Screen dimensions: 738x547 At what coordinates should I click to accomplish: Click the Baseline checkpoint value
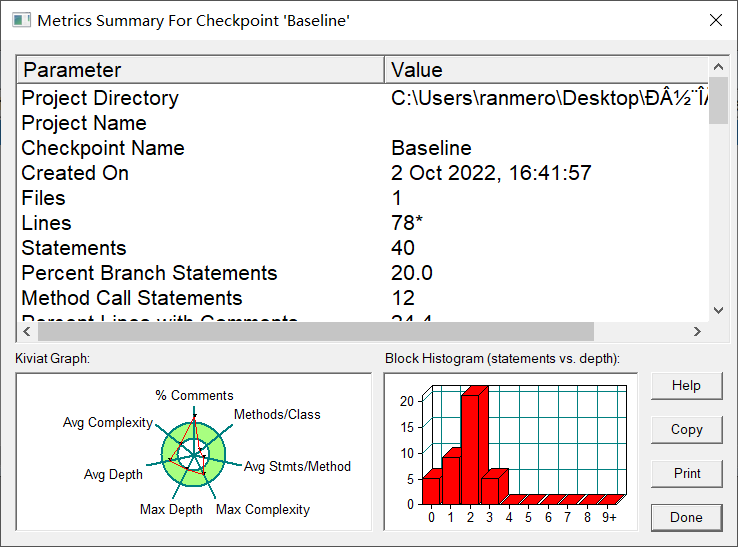(431, 148)
